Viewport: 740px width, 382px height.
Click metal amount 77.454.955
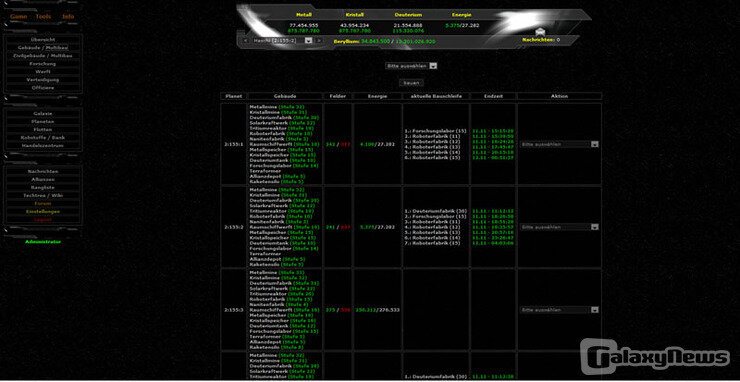[303, 25]
